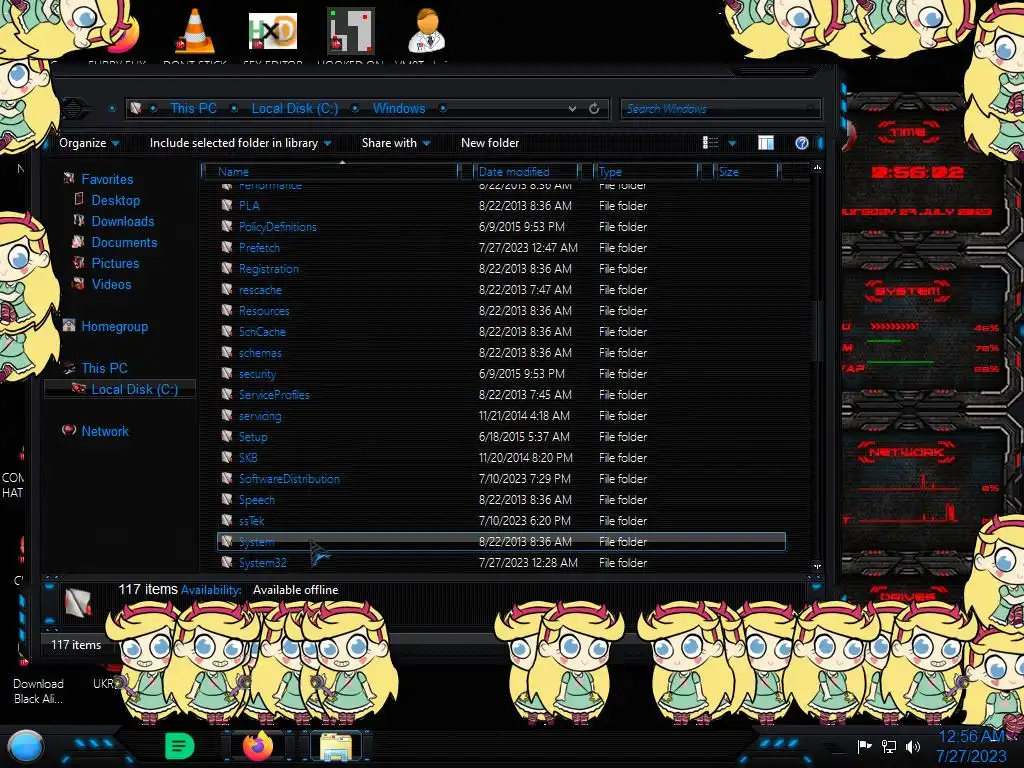Select the System32 folder
1024x768 pixels.
pyautogui.click(x=263, y=562)
